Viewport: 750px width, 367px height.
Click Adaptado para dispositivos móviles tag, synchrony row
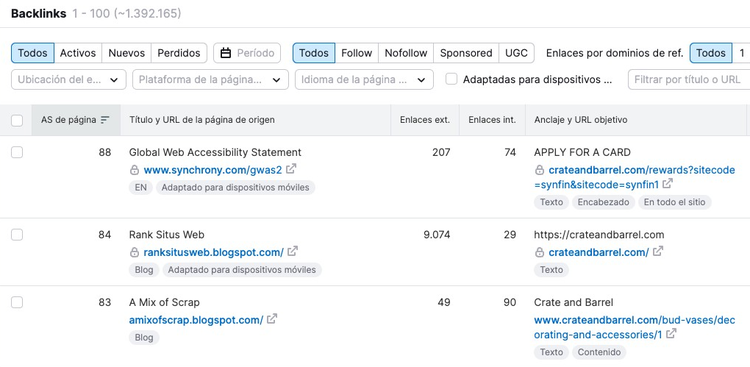(235, 188)
